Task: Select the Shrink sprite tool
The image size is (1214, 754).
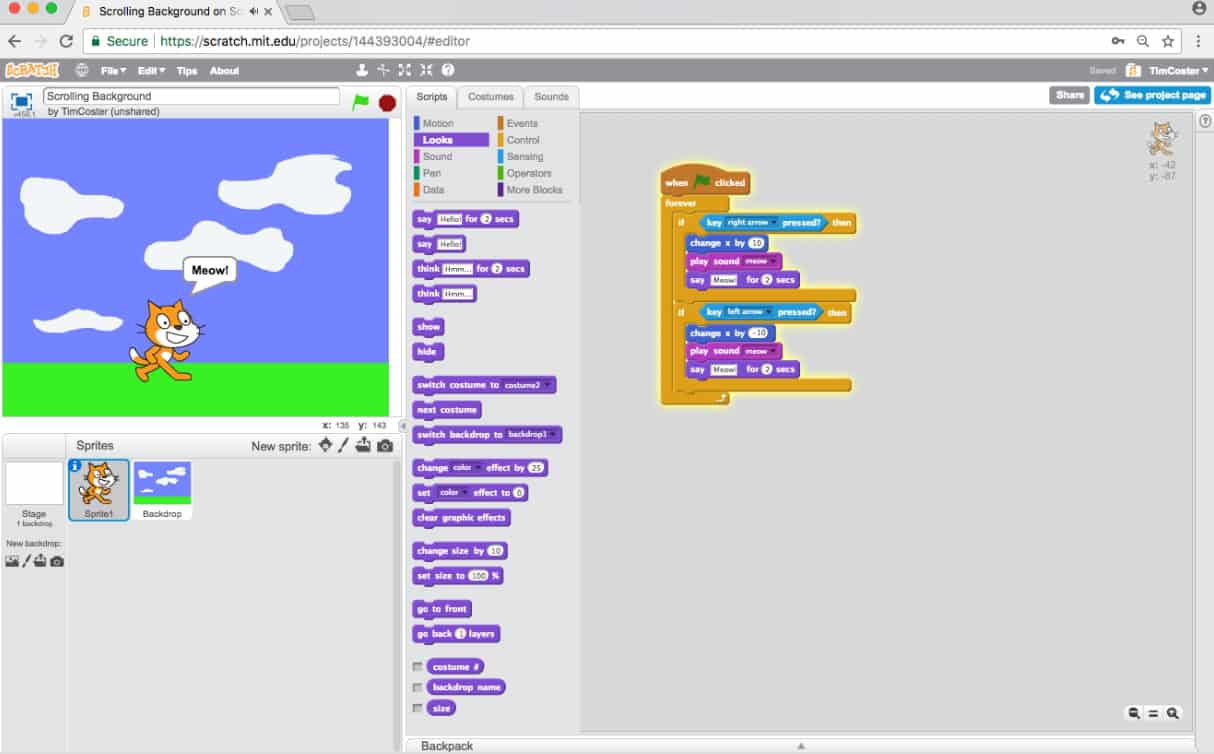Action: pos(426,70)
